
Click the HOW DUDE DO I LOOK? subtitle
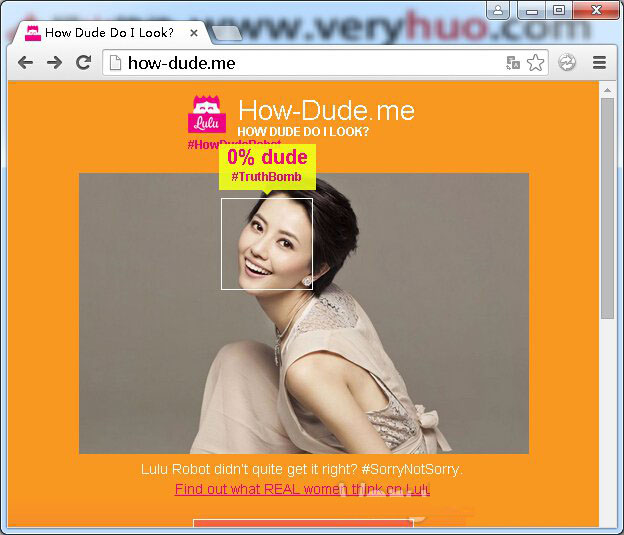tap(303, 132)
